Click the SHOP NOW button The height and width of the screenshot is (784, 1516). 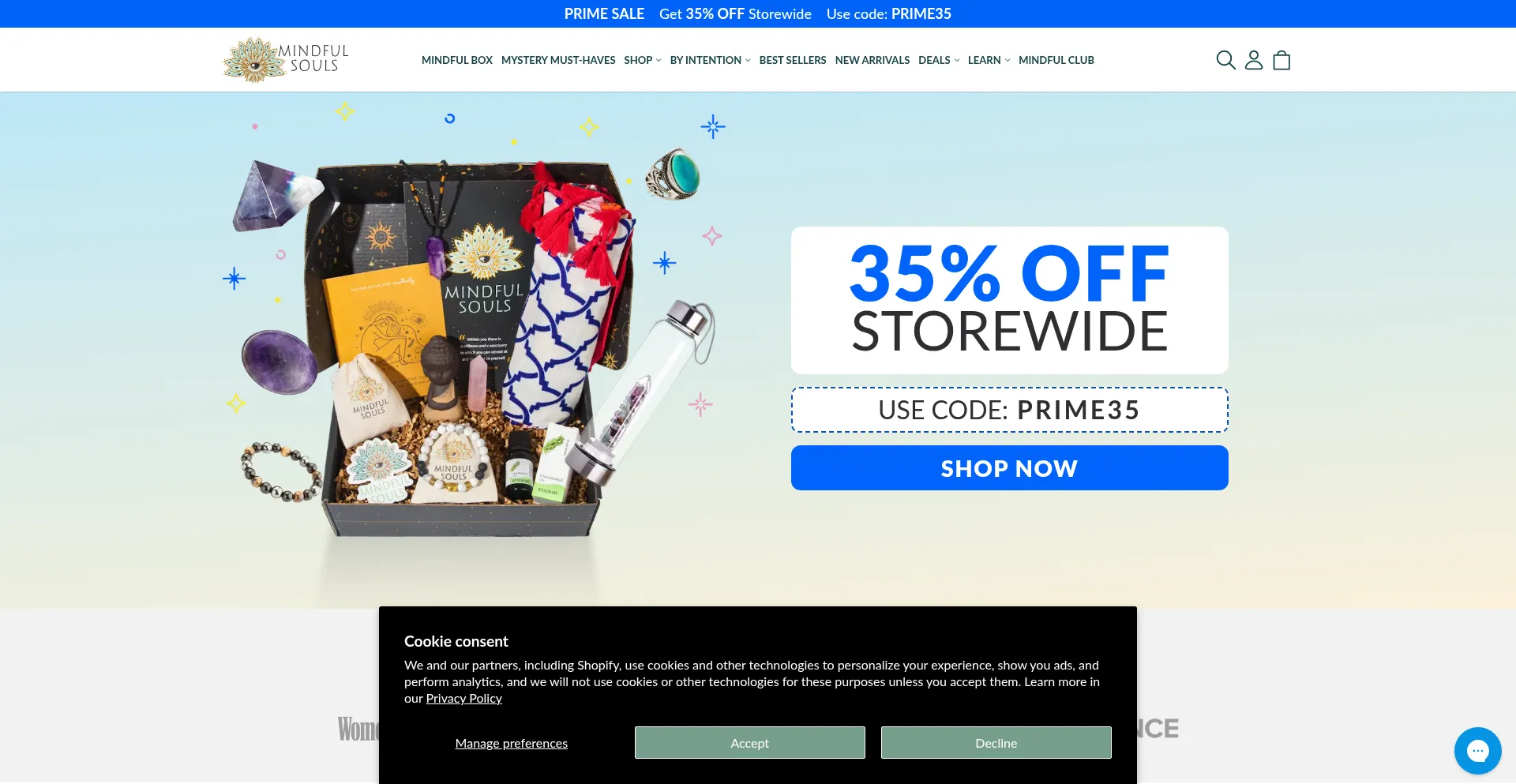tap(1010, 468)
